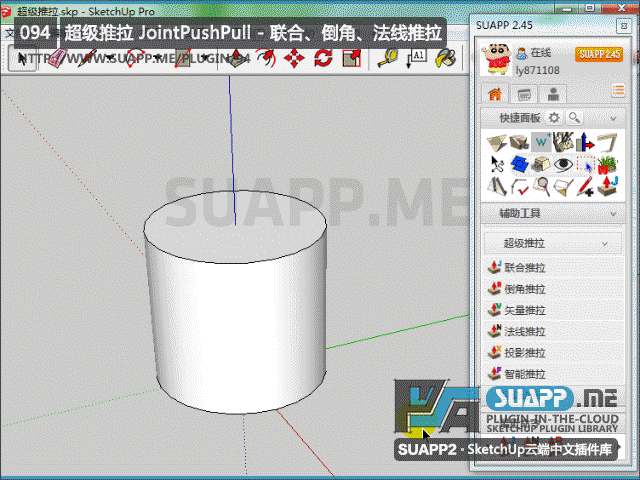Open quick panel gear settings

pyautogui.click(x=554, y=118)
